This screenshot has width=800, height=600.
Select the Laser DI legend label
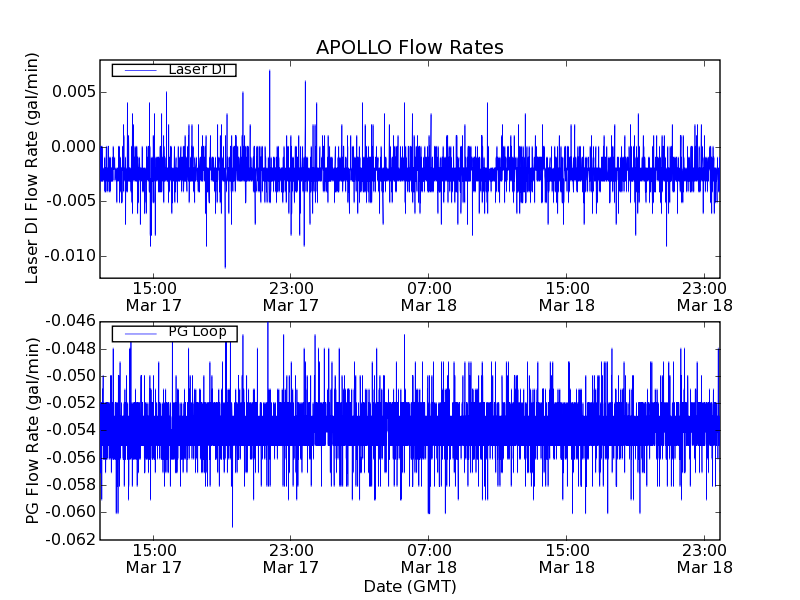tap(196, 70)
